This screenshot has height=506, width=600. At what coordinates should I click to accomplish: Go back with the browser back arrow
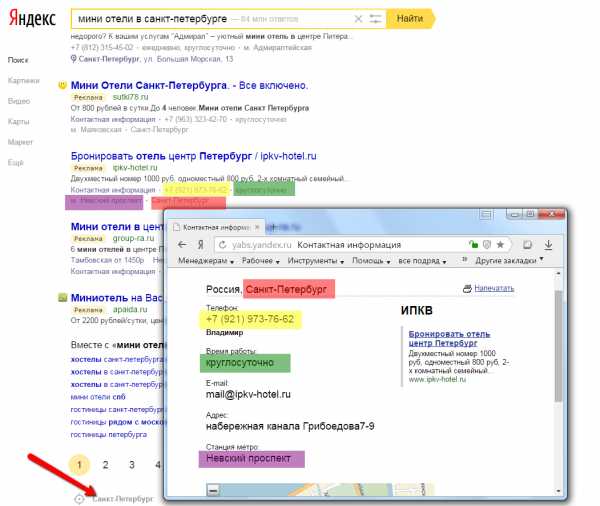(x=182, y=245)
